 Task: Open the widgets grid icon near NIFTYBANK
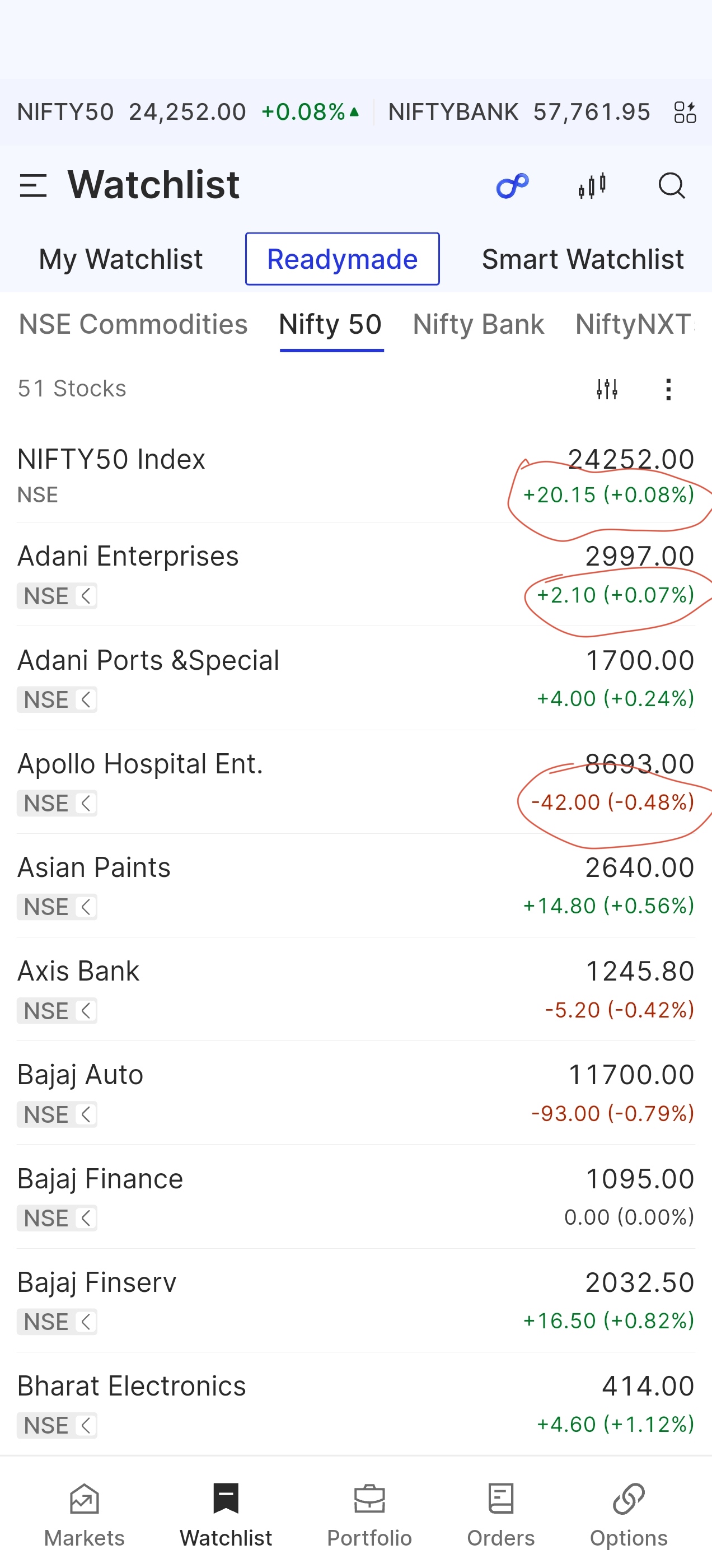(685, 113)
